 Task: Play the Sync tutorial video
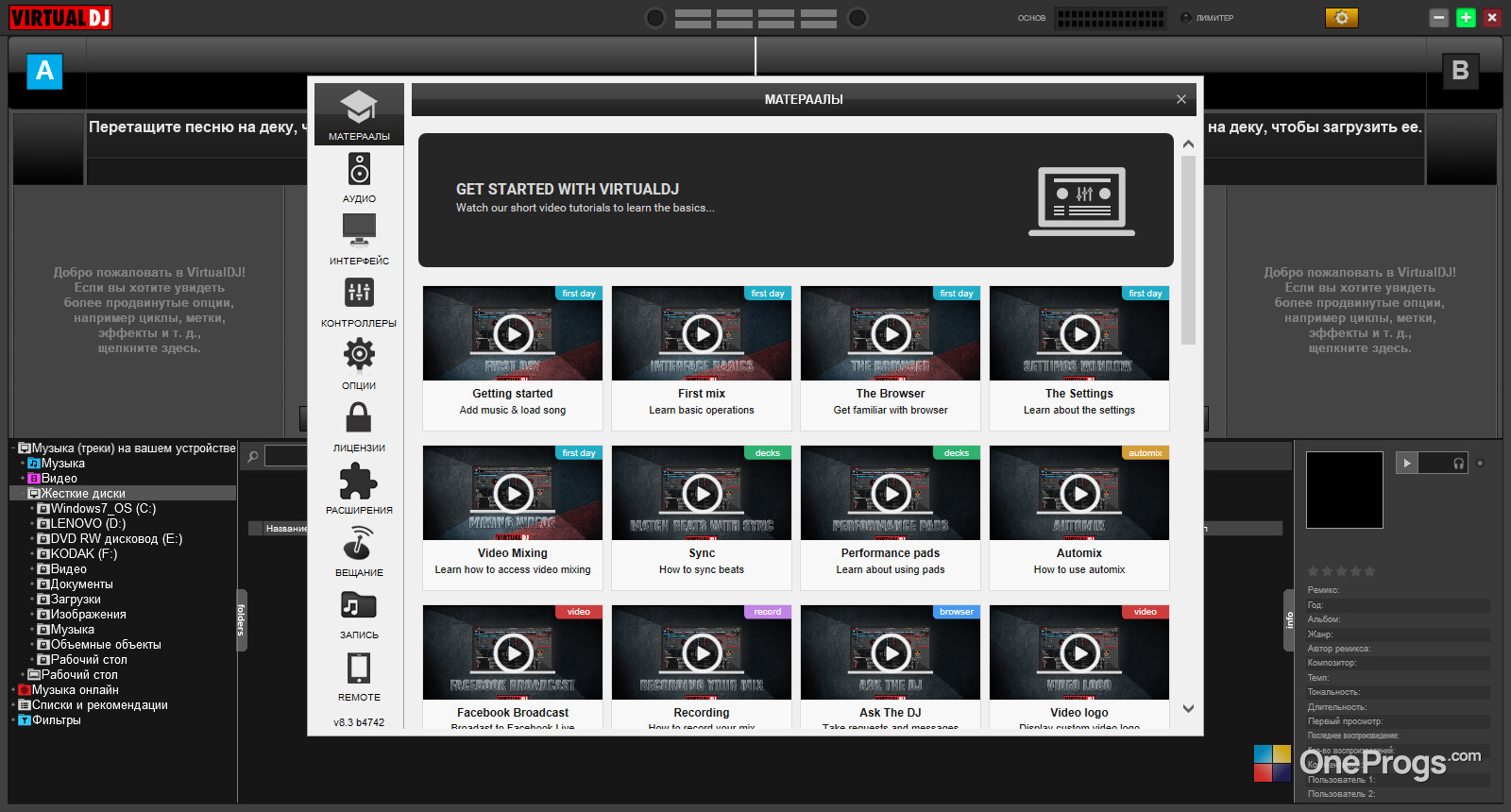[x=702, y=493]
